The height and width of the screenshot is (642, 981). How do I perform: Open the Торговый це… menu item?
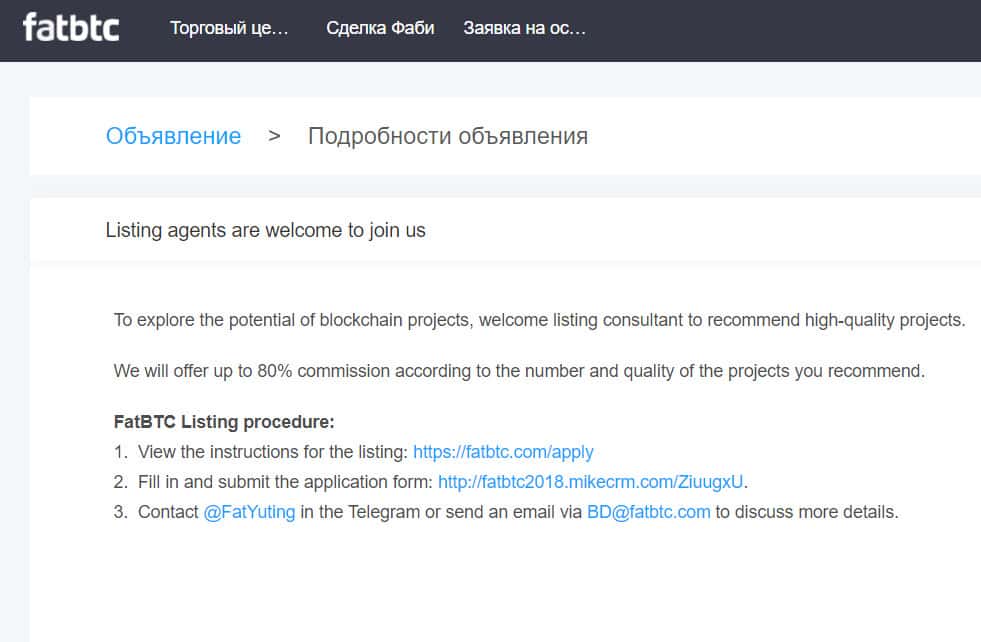pyautogui.click(x=229, y=28)
